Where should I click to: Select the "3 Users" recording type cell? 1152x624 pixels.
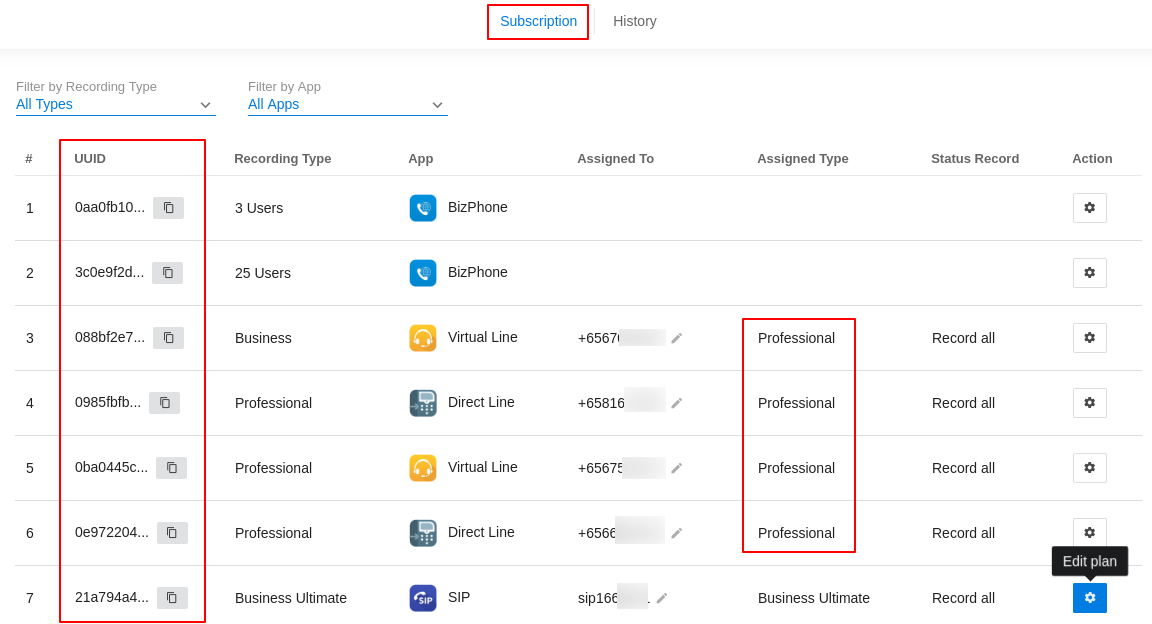(x=259, y=208)
